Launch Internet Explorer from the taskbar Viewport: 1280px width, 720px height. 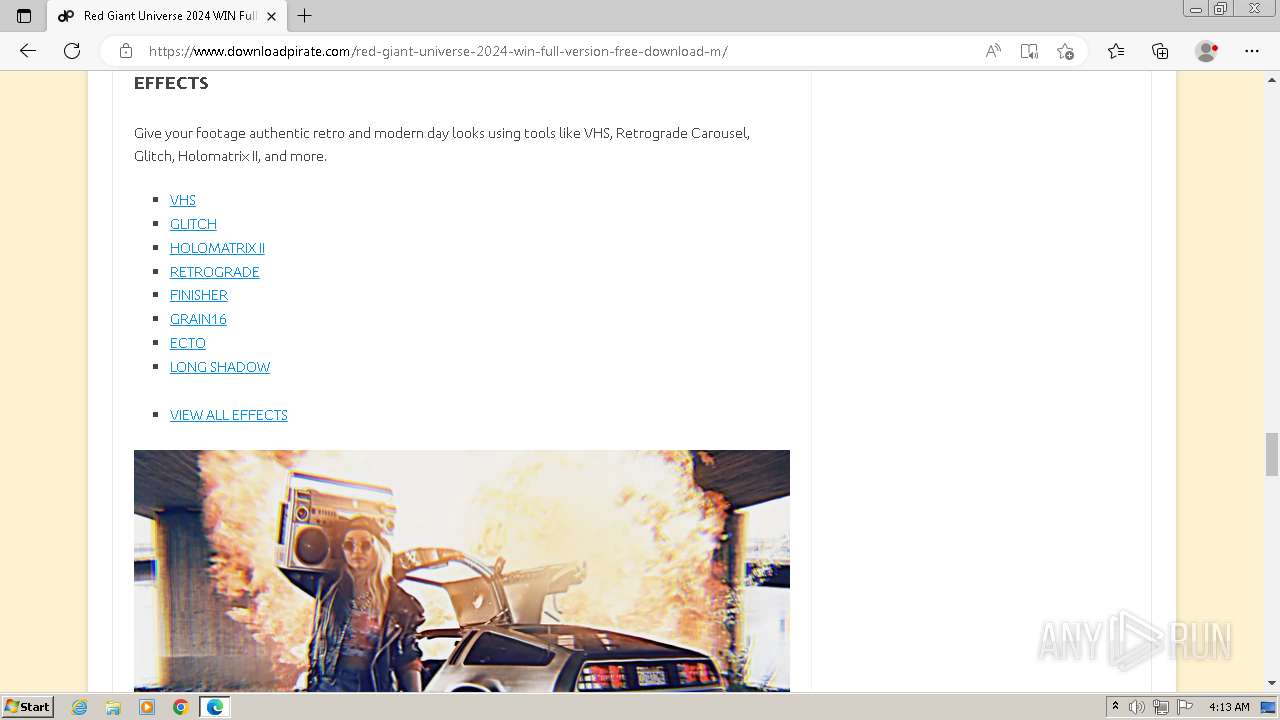(80, 707)
